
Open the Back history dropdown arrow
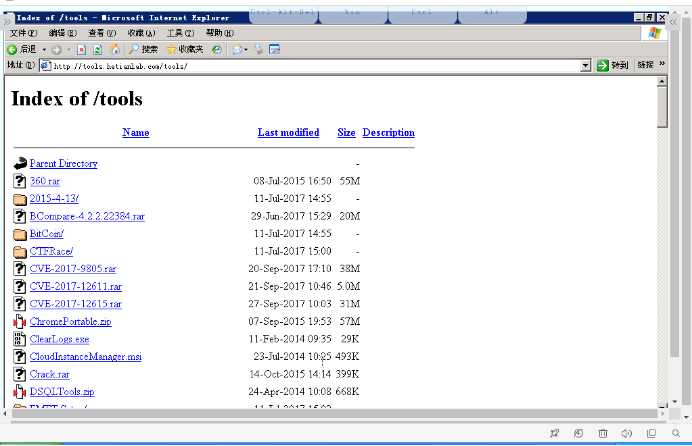(44, 49)
